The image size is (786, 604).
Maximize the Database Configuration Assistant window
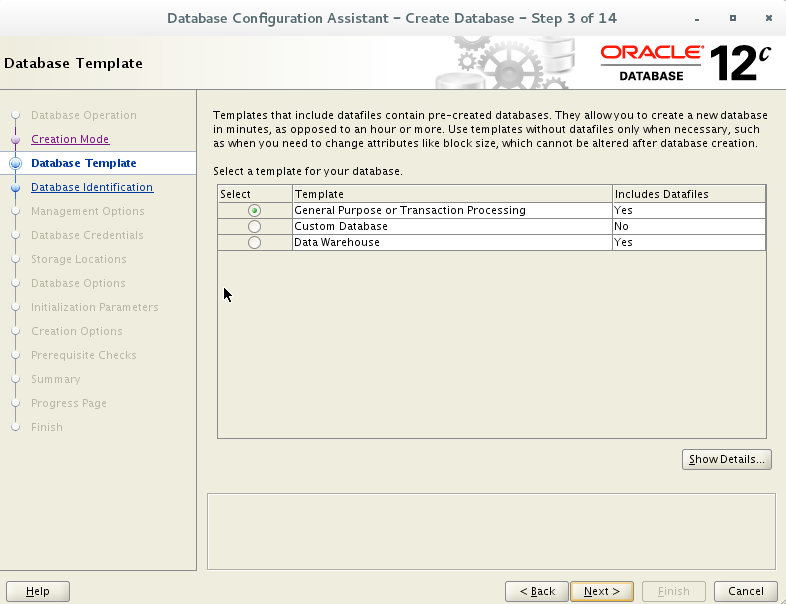[x=733, y=18]
